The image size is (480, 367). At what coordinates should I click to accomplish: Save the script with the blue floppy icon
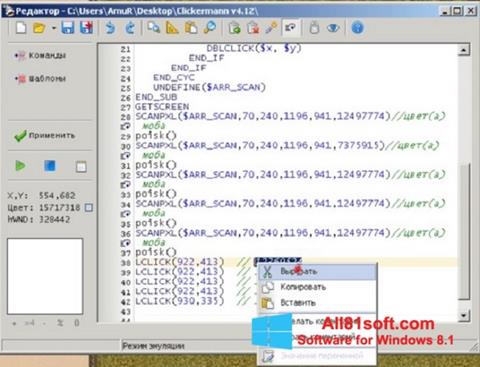pyautogui.click(x=68, y=28)
